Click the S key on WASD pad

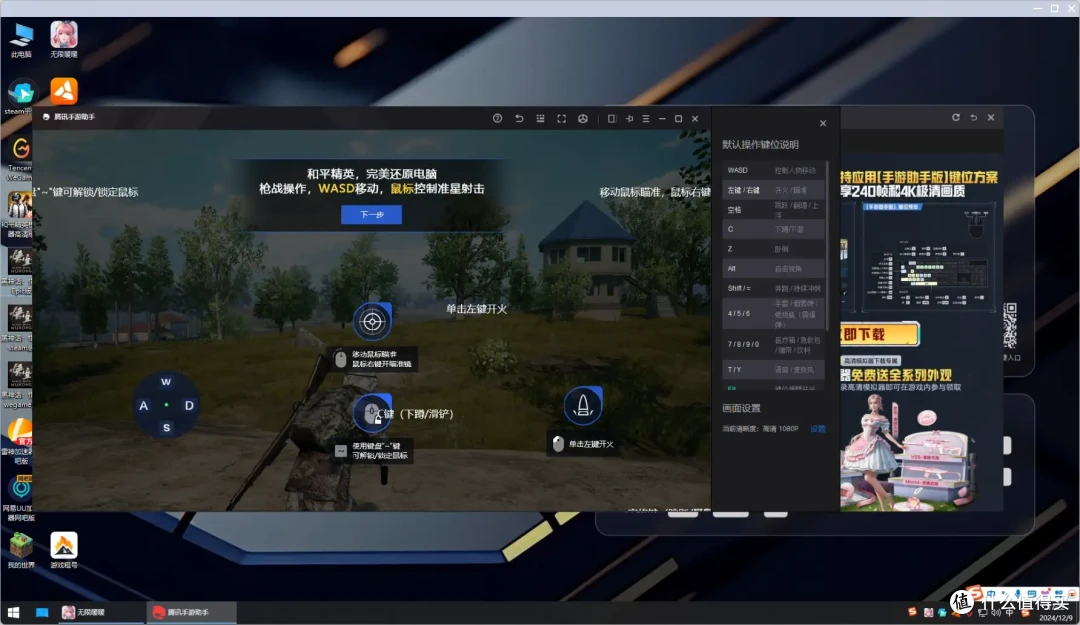(x=166, y=428)
